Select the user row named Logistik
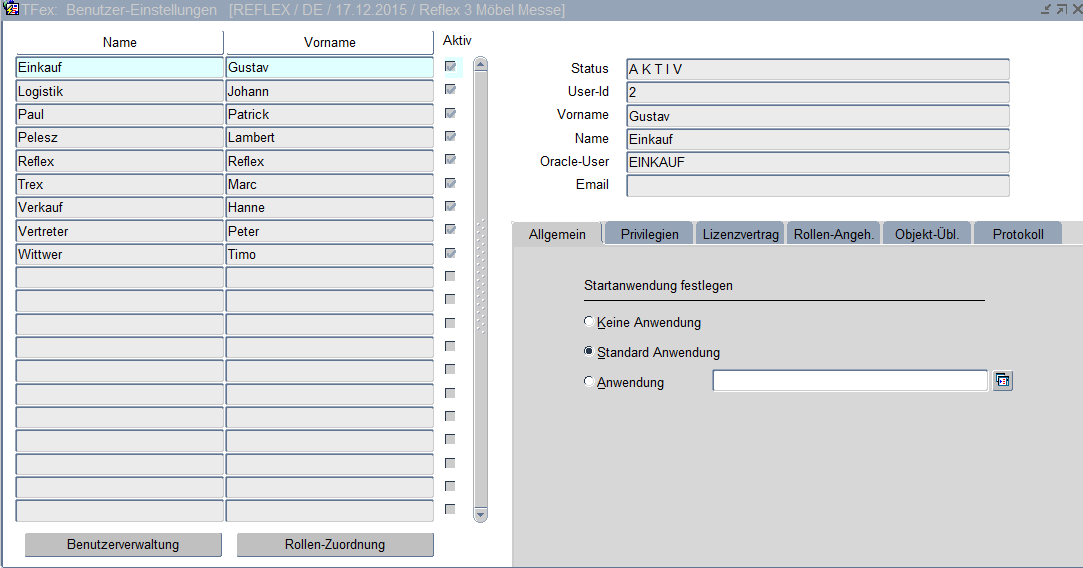 click(119, 91)
